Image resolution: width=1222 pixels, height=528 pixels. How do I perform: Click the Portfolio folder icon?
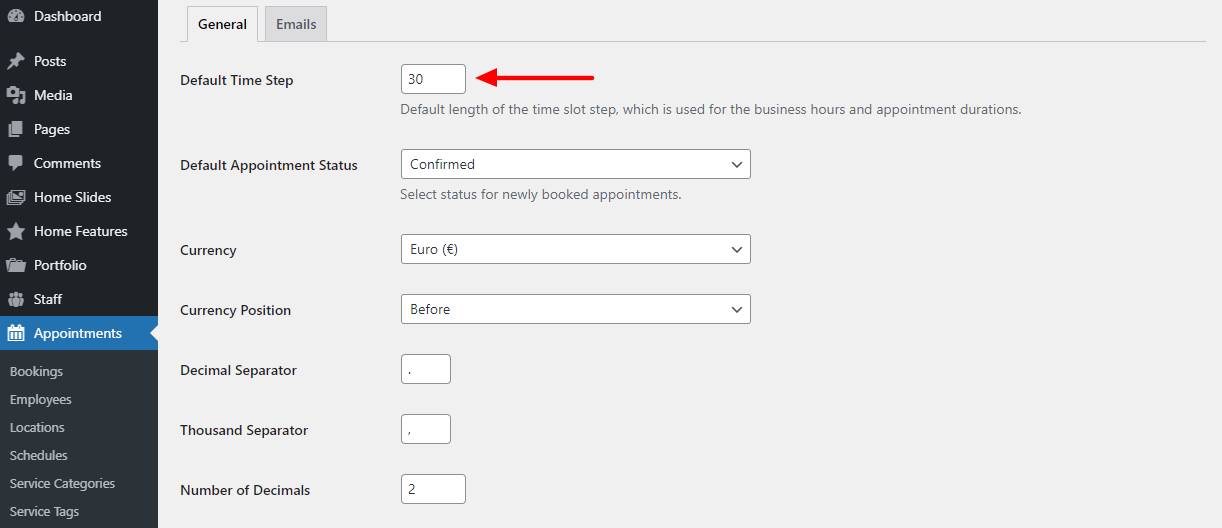16,265
